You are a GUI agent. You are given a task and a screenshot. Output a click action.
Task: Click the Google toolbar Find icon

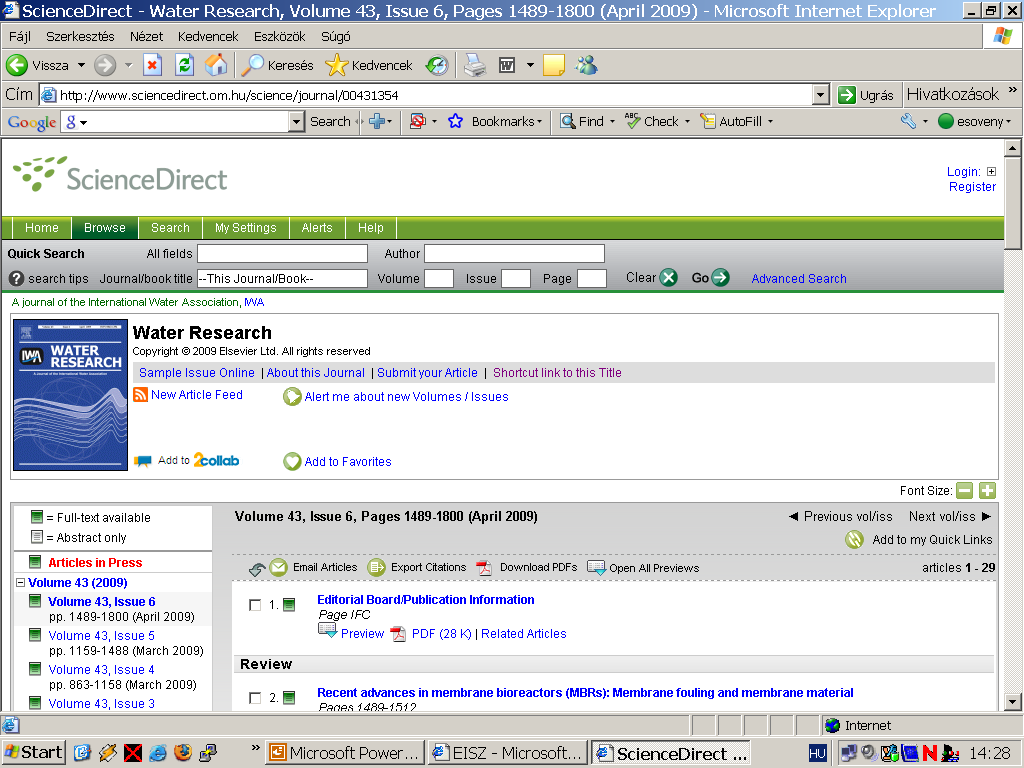pos(568,121)
